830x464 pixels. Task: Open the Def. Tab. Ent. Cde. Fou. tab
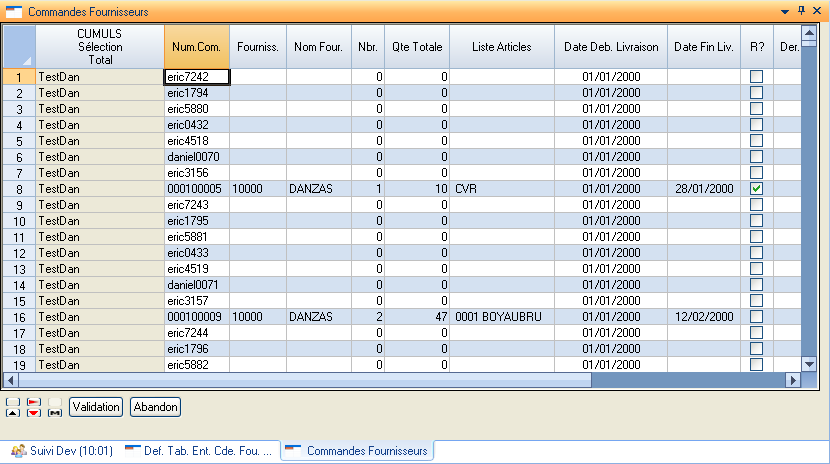[x=199, y=451]
